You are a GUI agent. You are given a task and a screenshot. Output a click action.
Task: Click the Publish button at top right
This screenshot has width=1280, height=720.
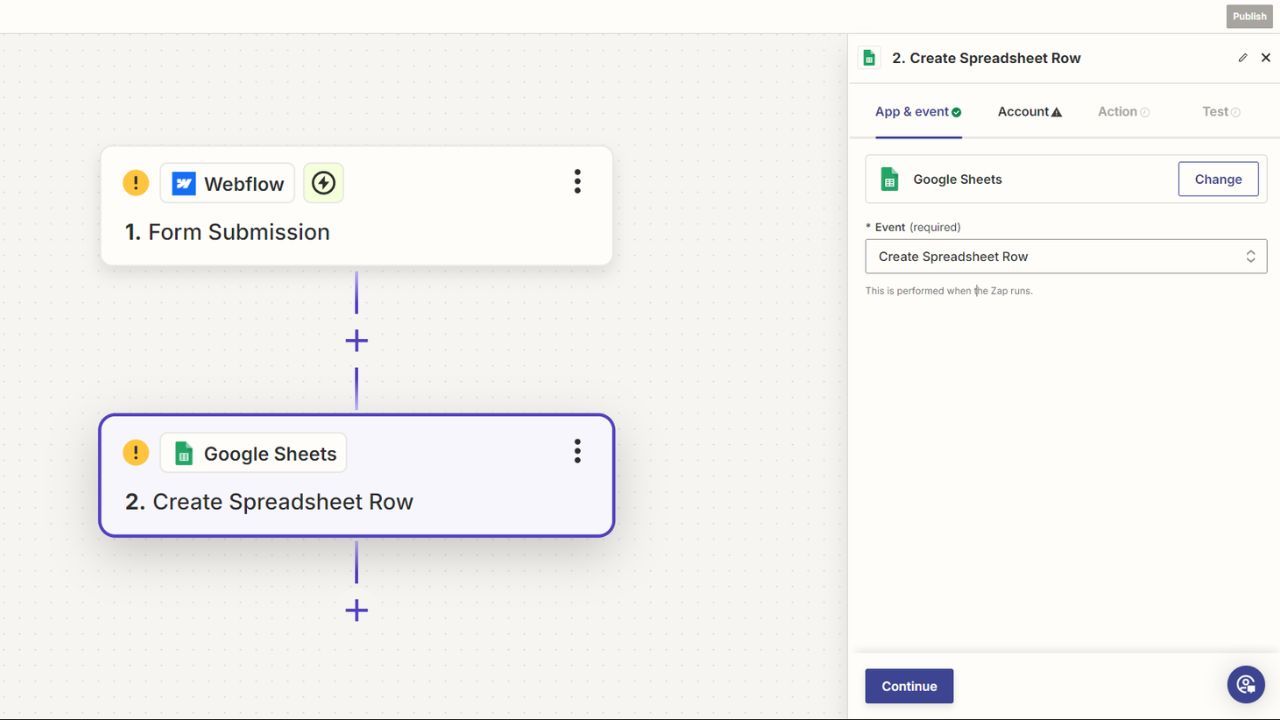[x=1249, y=16]
